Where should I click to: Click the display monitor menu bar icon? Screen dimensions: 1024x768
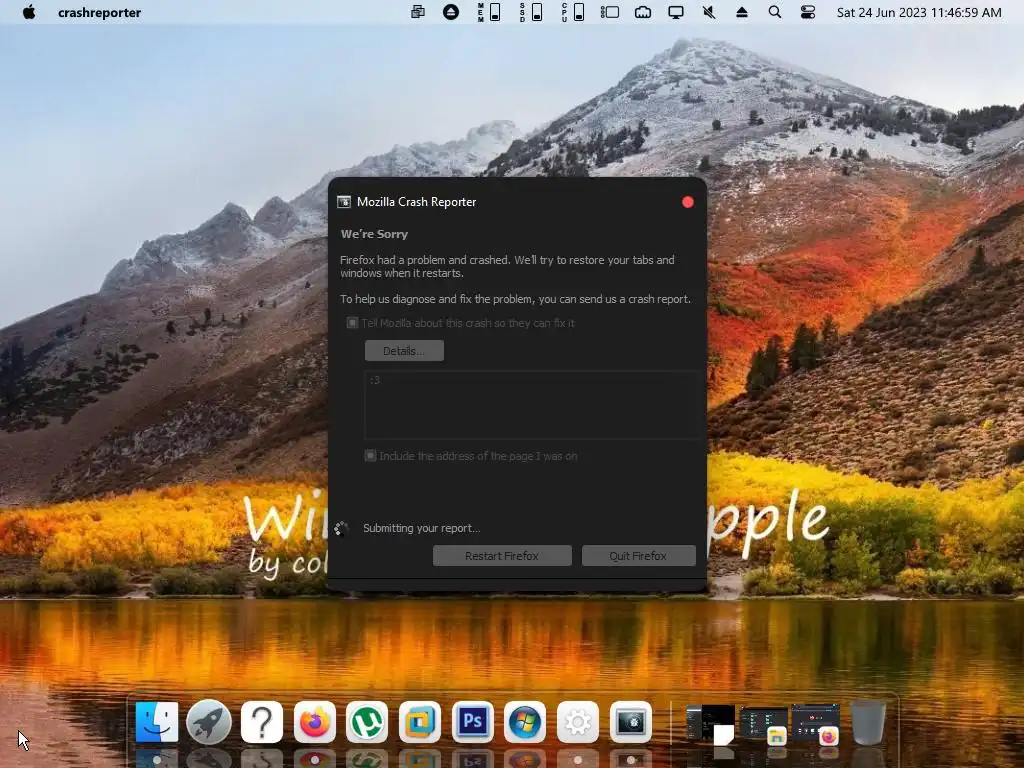[x=676, y=12]
